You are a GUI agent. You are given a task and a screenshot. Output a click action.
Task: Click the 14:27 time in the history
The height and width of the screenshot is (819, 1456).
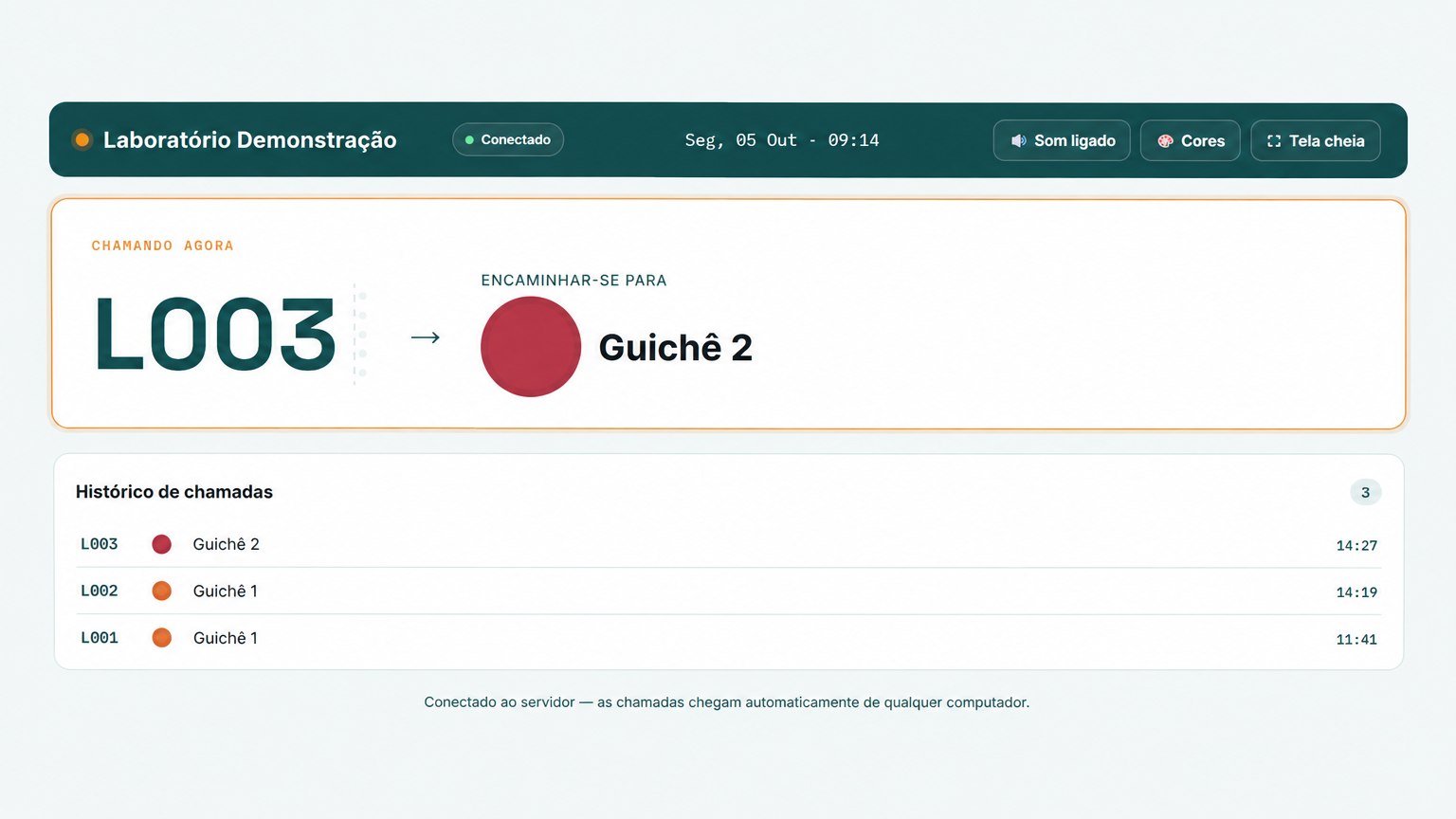(1356, 545)
